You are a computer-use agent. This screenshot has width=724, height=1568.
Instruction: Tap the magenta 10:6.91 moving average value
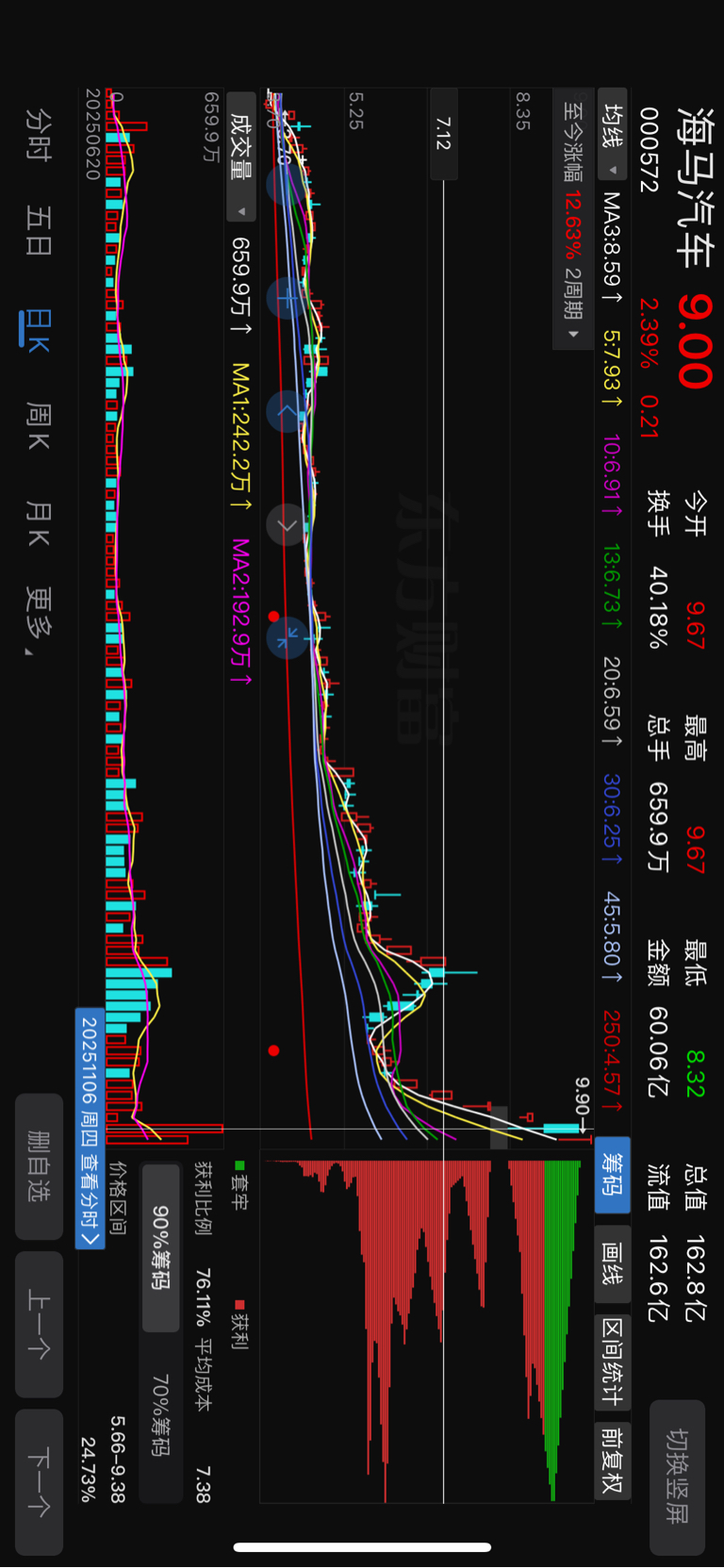click(x=613, y=475)
